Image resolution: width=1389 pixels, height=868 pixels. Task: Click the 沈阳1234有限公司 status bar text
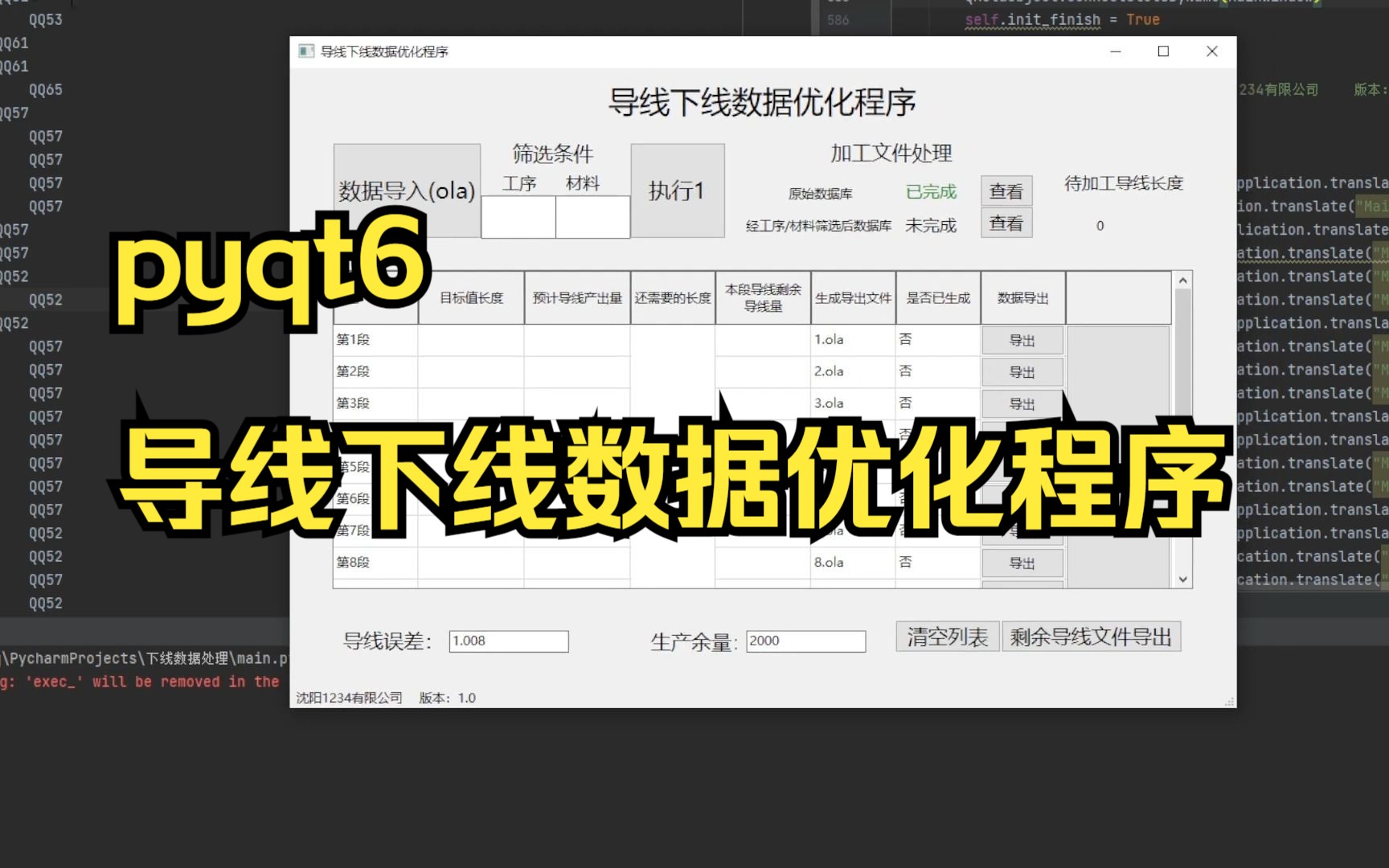tap(349, 698)
